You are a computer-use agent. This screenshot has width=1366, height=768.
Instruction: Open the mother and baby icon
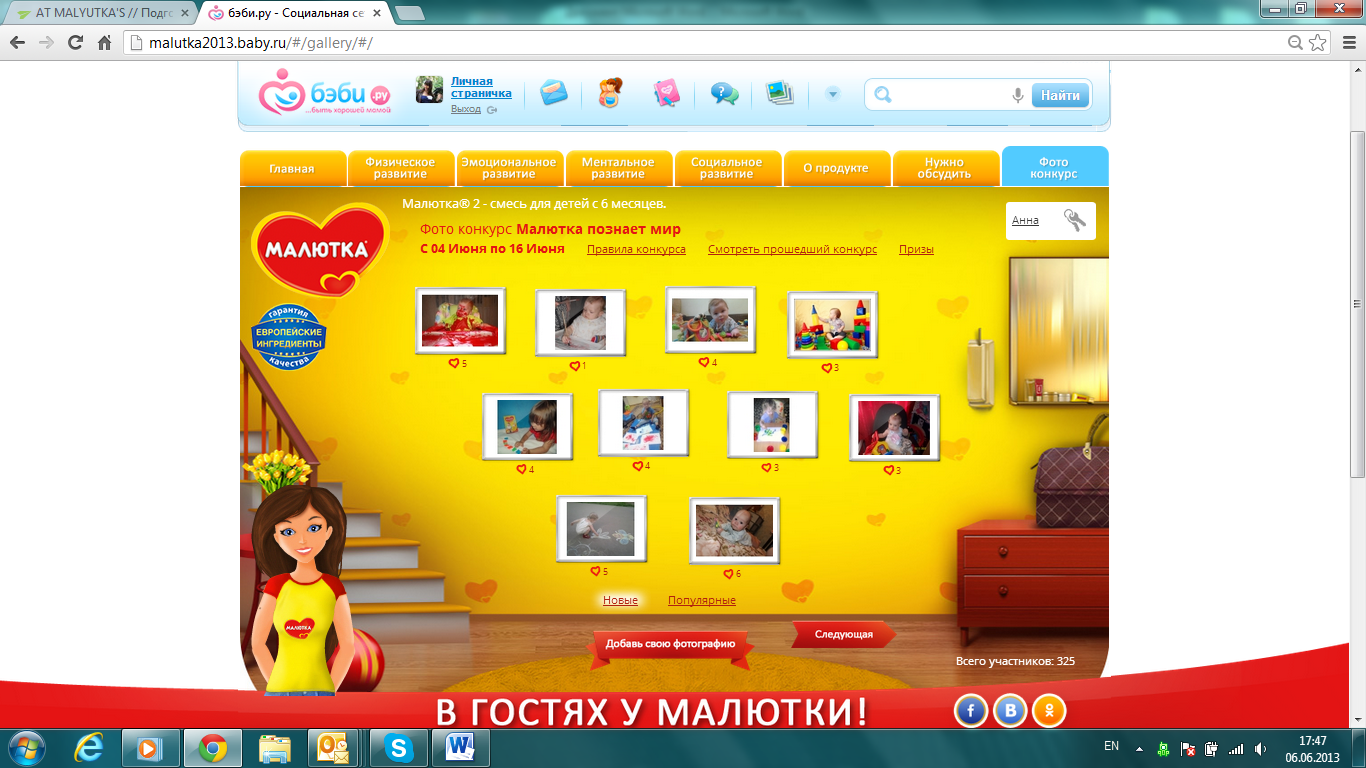point(609,93)
